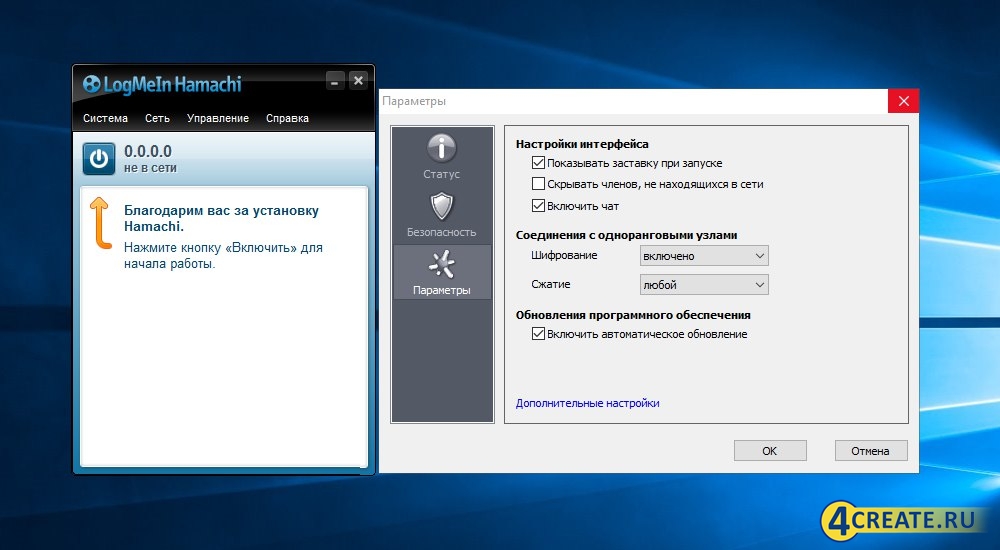This screenshot has height=550, width=1000.
Task: Open the Справка menu in Hamachi
Action: [x=287, y=118]
